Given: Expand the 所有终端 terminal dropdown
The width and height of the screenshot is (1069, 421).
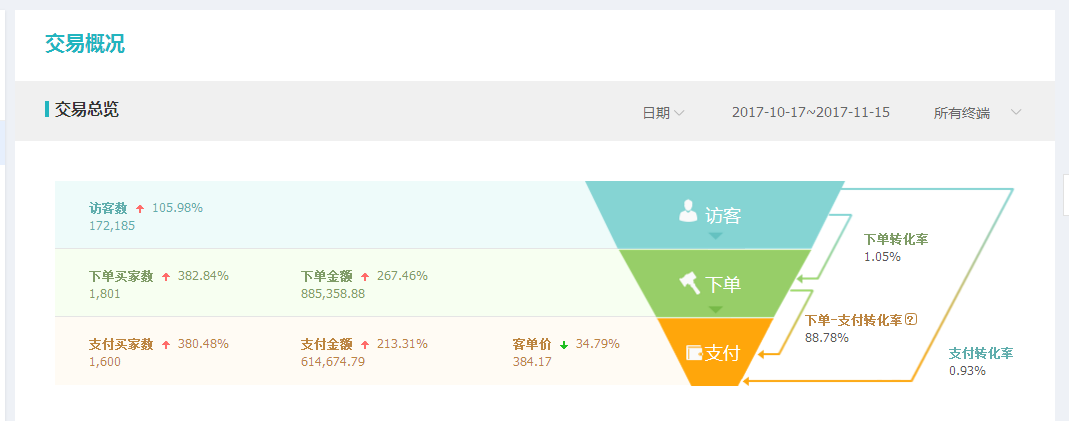Looking at the screenshot, I should pos(976,113).
